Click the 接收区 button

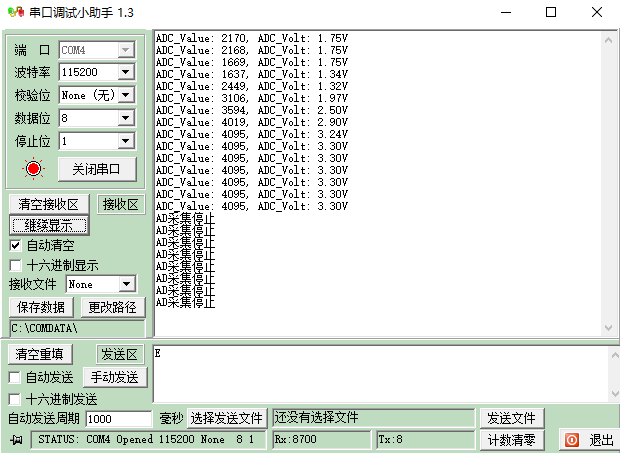pos(121,204)
